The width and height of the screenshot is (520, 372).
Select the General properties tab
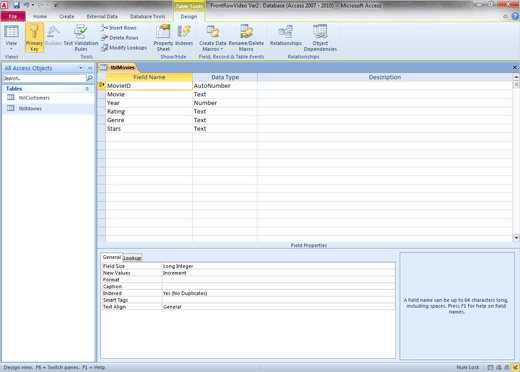coord(112,257)
